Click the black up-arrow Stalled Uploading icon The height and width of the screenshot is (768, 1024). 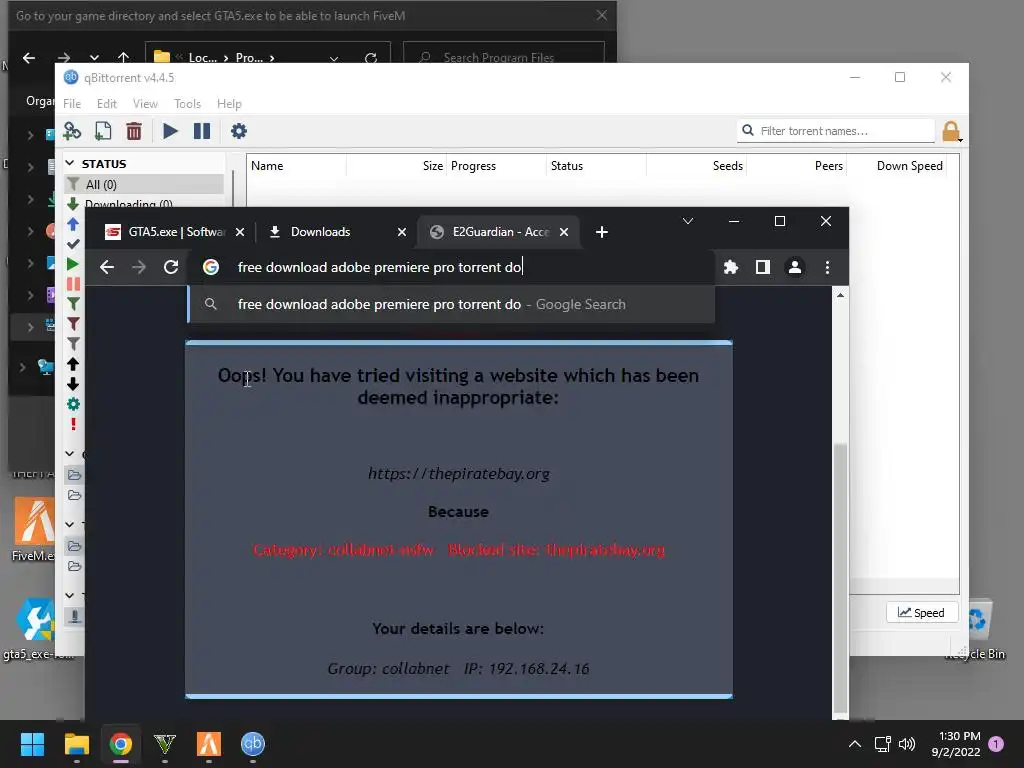pyautogui.click(x=73, y=364)
